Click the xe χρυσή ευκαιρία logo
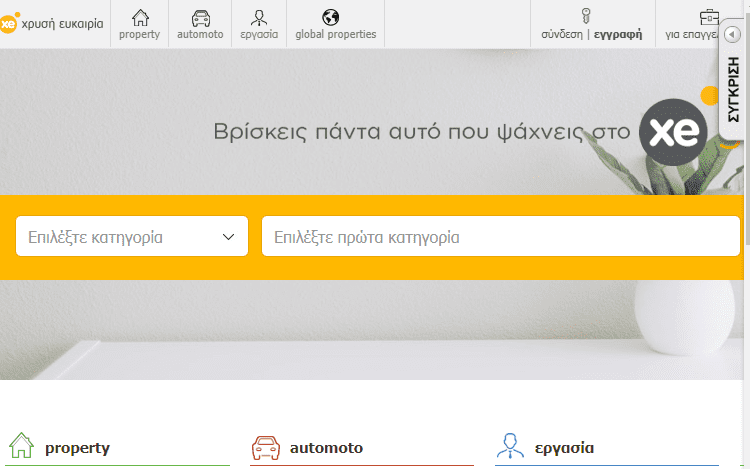The width and height of the screenshot is (750, 469). click(x=51, y=23)
